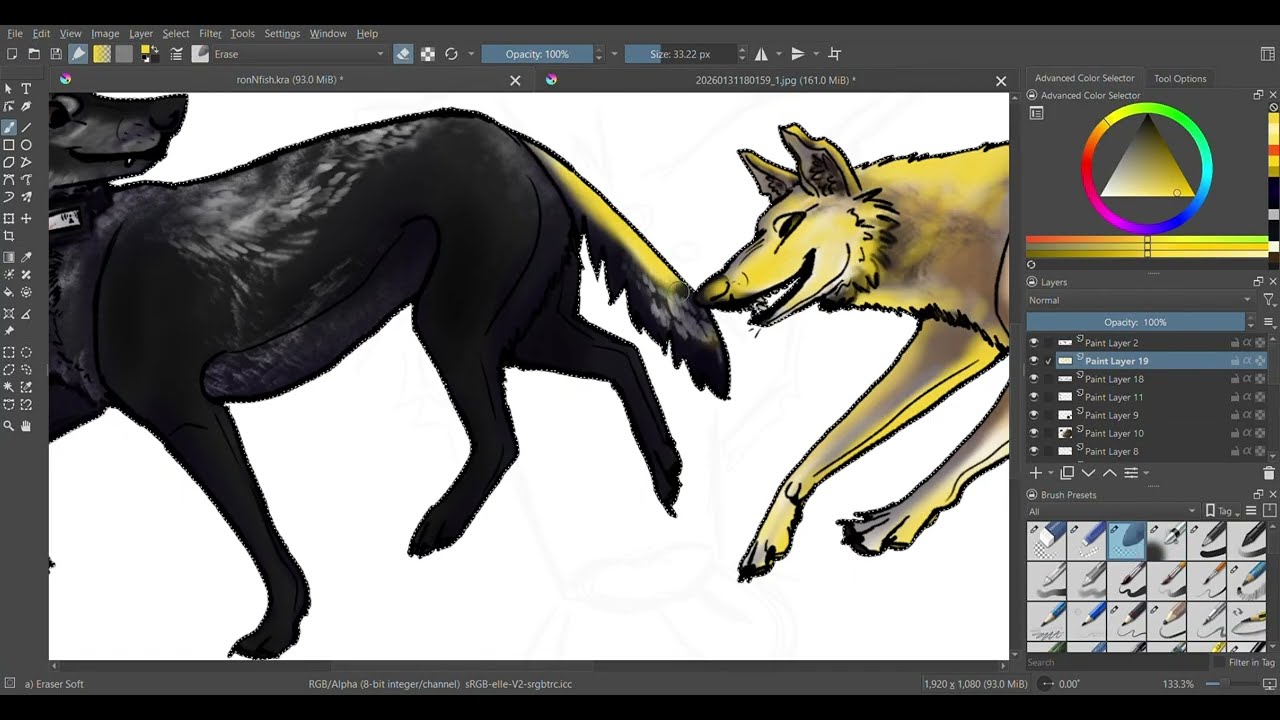Click the Reload original preset icon
The image size is (1280, 720).
click(x=451, y=54)
